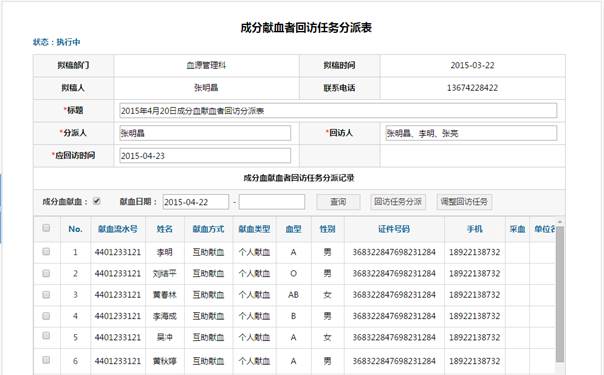The width and height of the screenshot is (604, 375).
Task: Sort by the 性别 column header
Action: 327,229
